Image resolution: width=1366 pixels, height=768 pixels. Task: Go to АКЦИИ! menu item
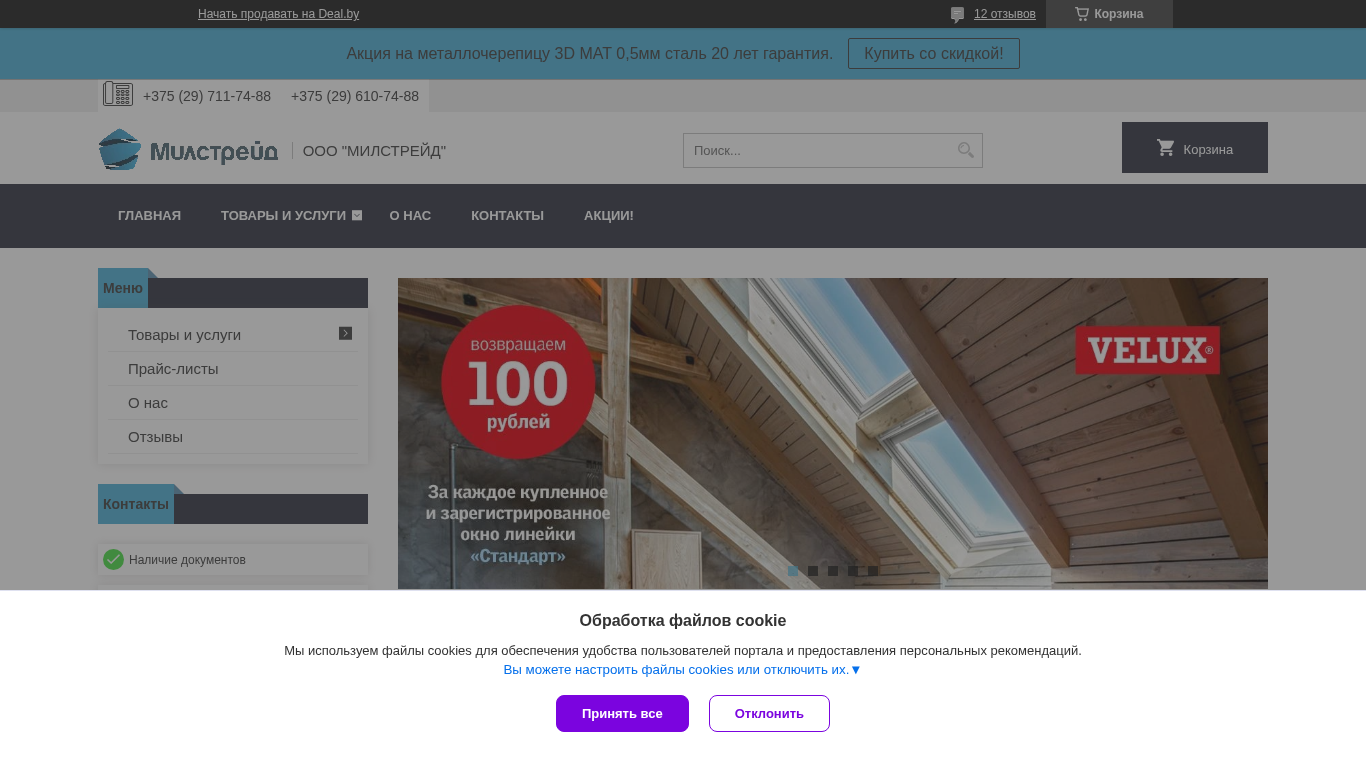pyautogui.click(x=609, y=215)
